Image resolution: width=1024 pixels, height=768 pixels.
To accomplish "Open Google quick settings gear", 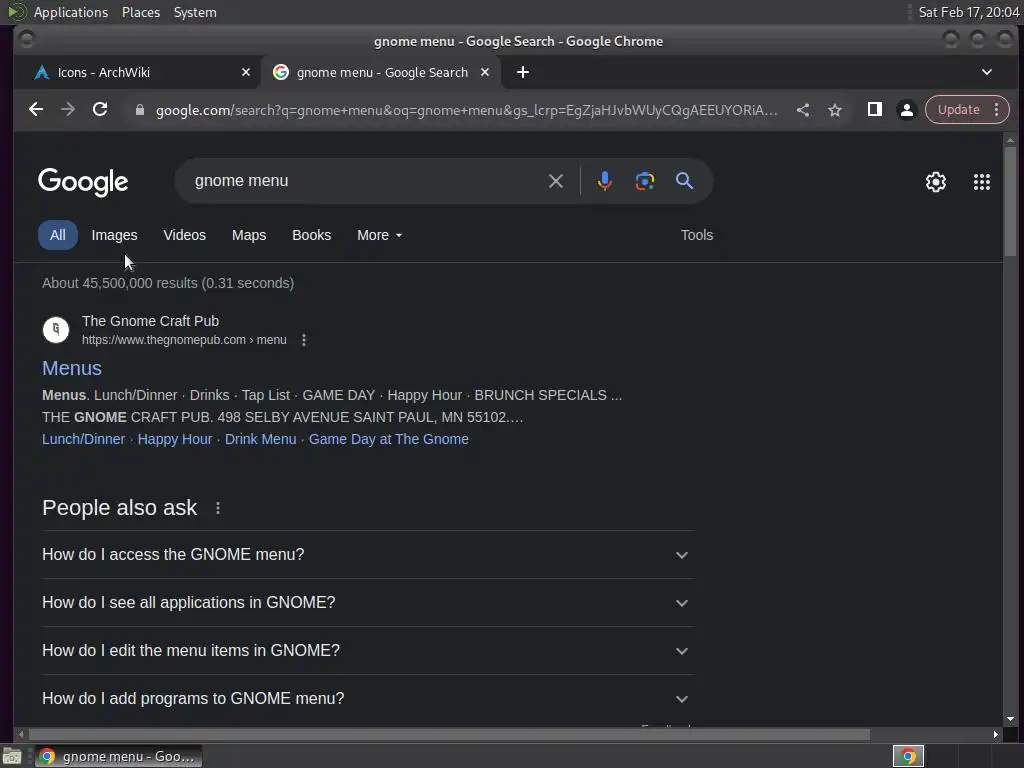I will pos(936,182).
